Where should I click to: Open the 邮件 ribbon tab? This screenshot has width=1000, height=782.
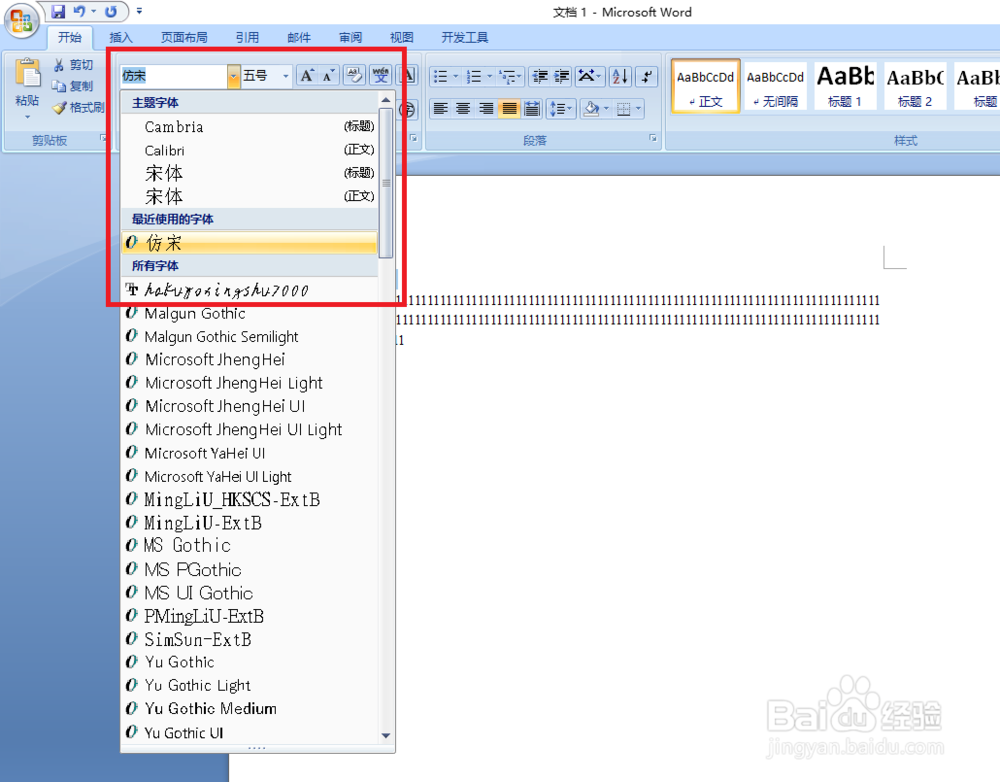(x=298, y=38)
